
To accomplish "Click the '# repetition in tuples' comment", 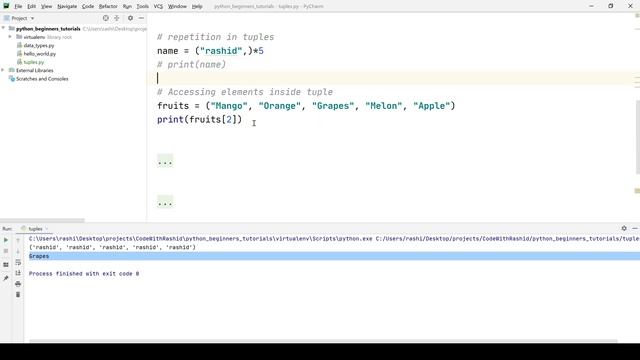I will (x=216, y=37).
